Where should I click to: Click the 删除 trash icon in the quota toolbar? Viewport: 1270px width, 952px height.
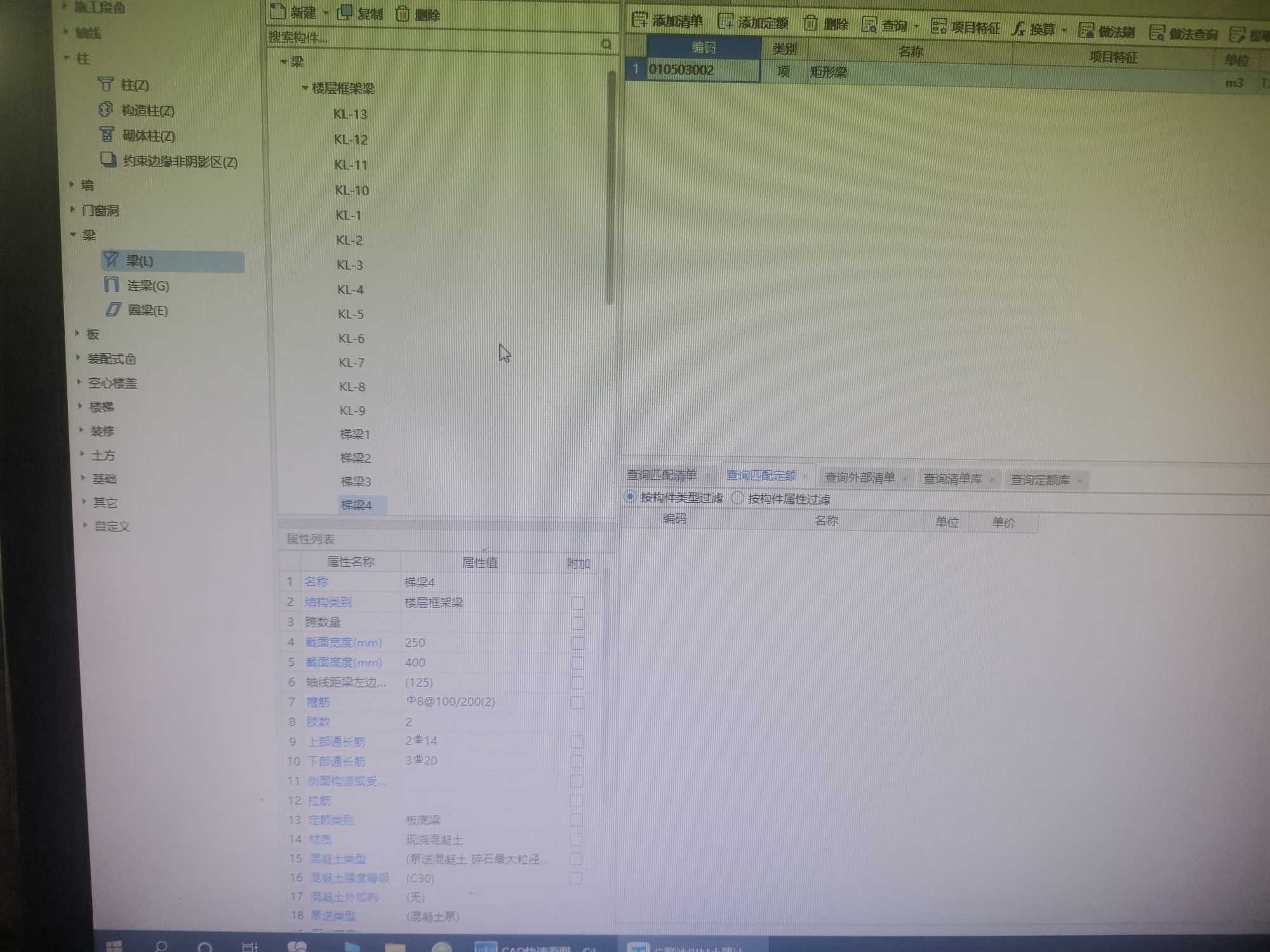pyautogui.click(x=810, y=23)
